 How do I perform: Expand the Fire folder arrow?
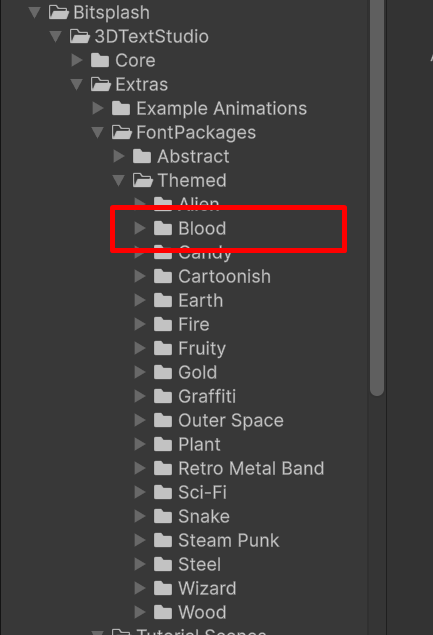click(140, 324)
